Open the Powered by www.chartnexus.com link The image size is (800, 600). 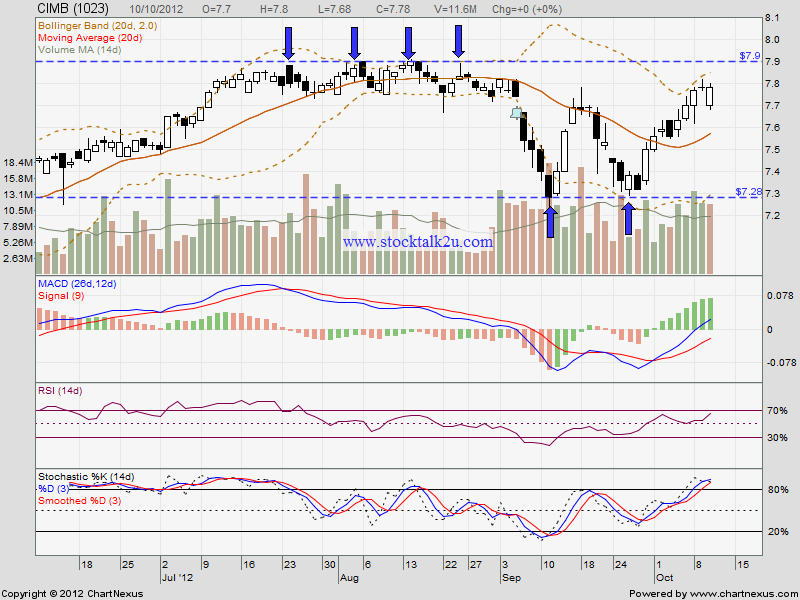tap(713, 594)
